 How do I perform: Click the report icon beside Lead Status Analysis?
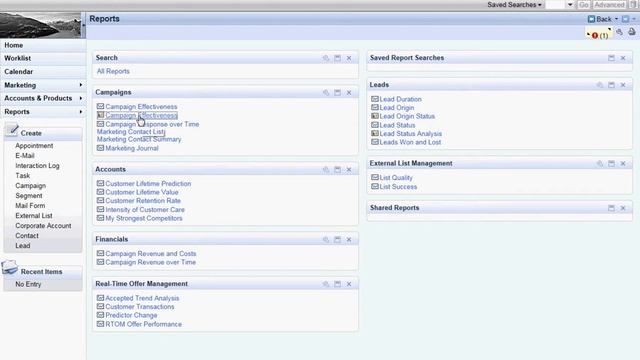tap(375, 133)
